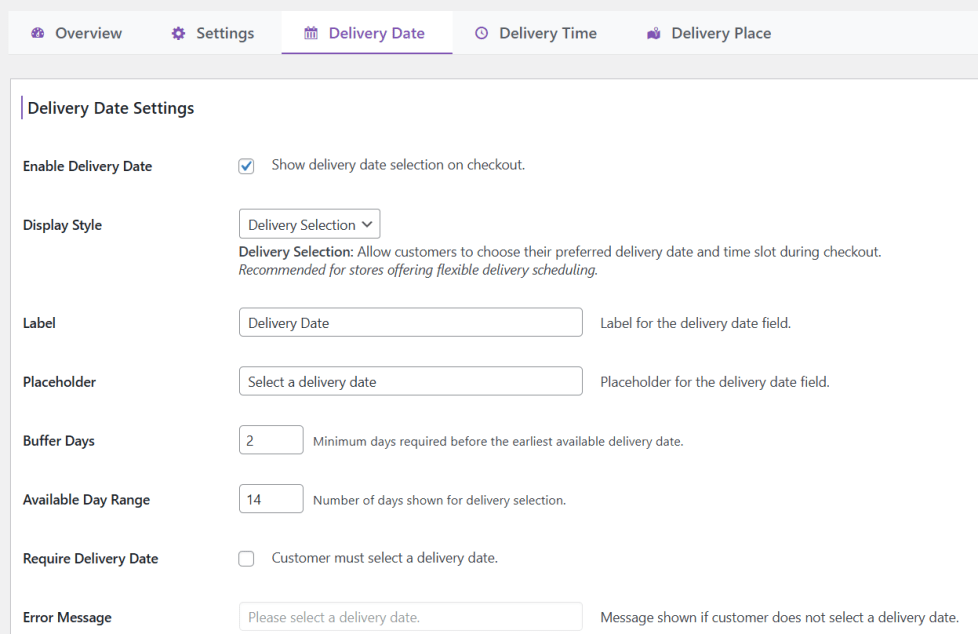Click the Available Day Range field
This screenshot has height=634, width=978.
pyautogui.click(x=271, y=499)
